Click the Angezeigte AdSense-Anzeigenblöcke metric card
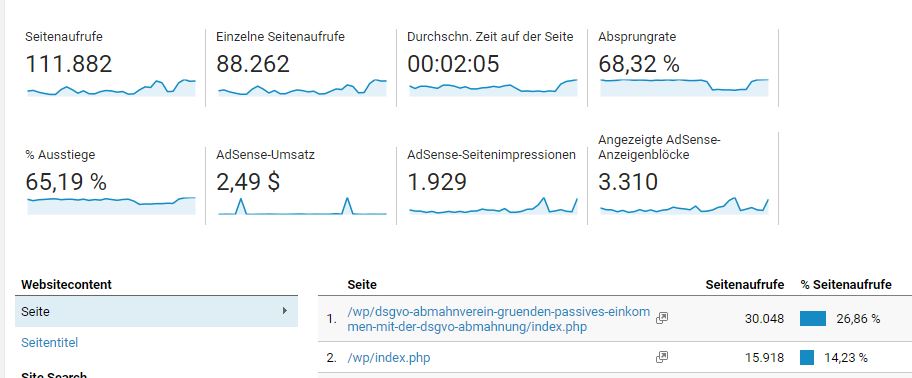 (683, 178)
